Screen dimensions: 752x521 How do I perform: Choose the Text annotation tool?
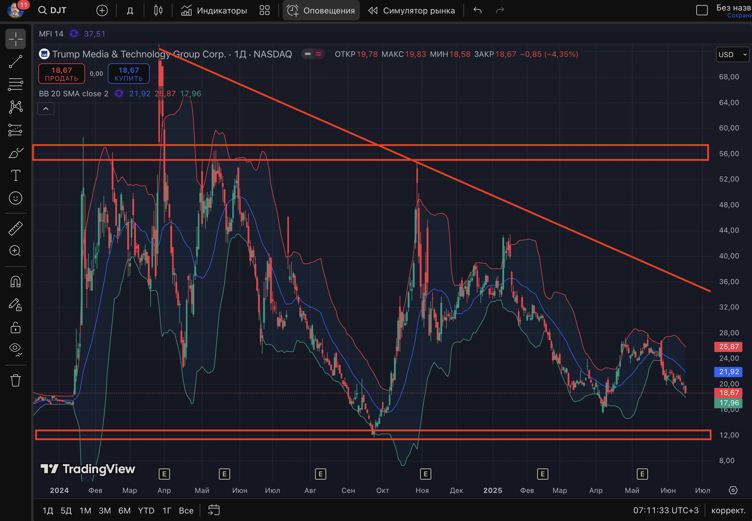coord(15,176)
